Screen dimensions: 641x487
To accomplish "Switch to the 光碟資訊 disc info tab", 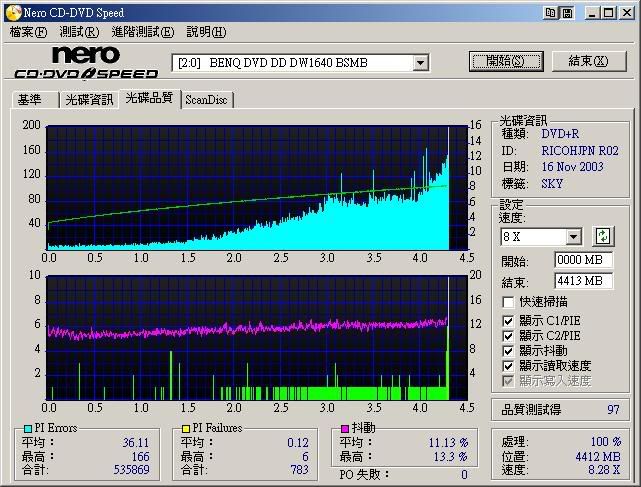I will click(89, 100).
